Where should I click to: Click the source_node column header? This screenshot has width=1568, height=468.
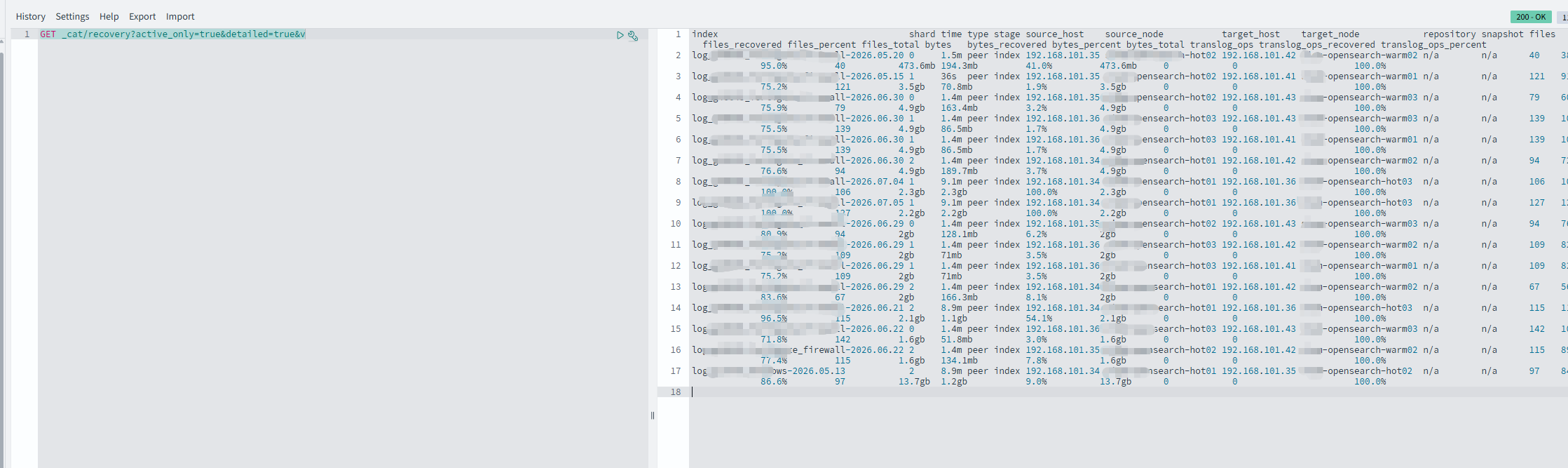1134,34
